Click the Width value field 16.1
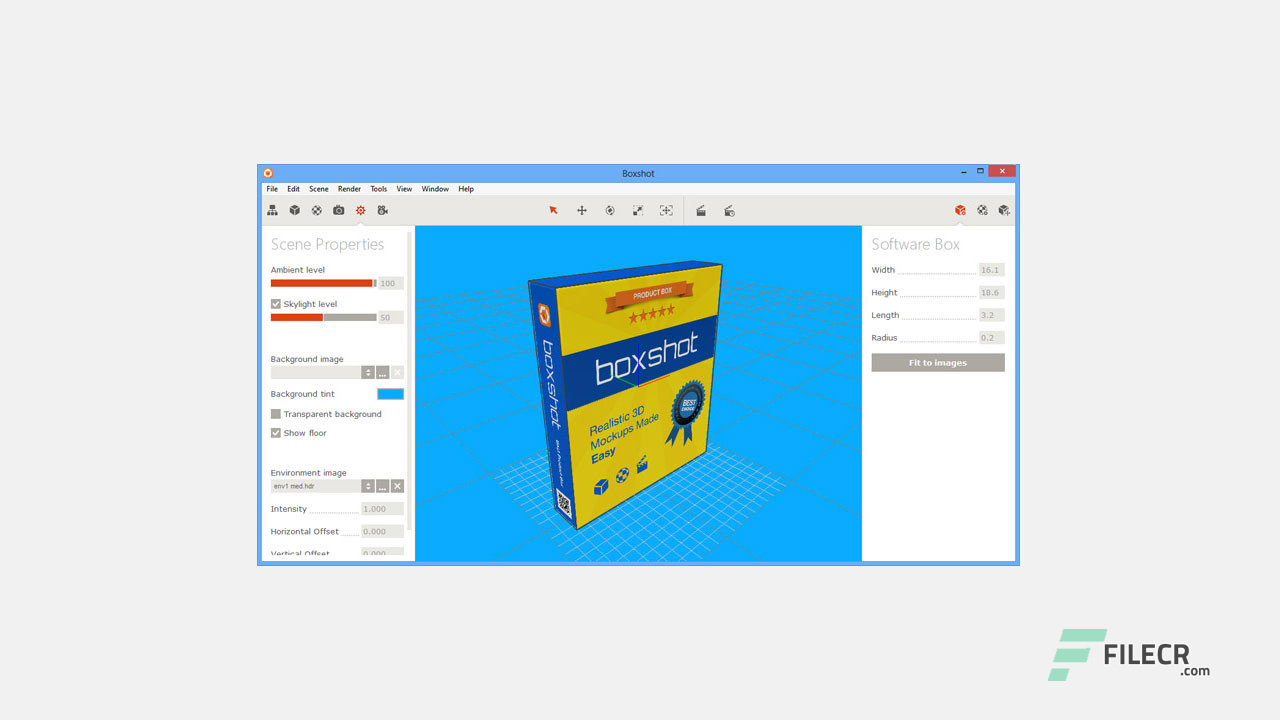The width and height of the screenshot is (1280, 720). tap(991, 270)
